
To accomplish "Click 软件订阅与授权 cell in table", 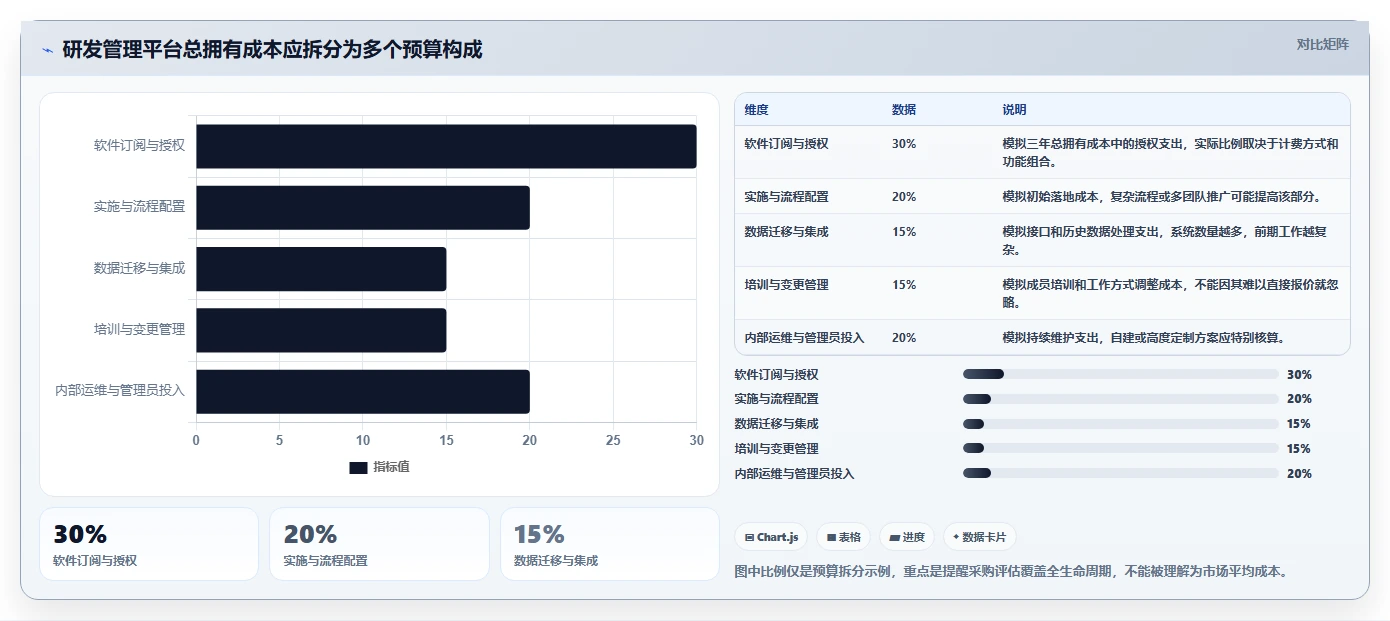I will [786, 144].
